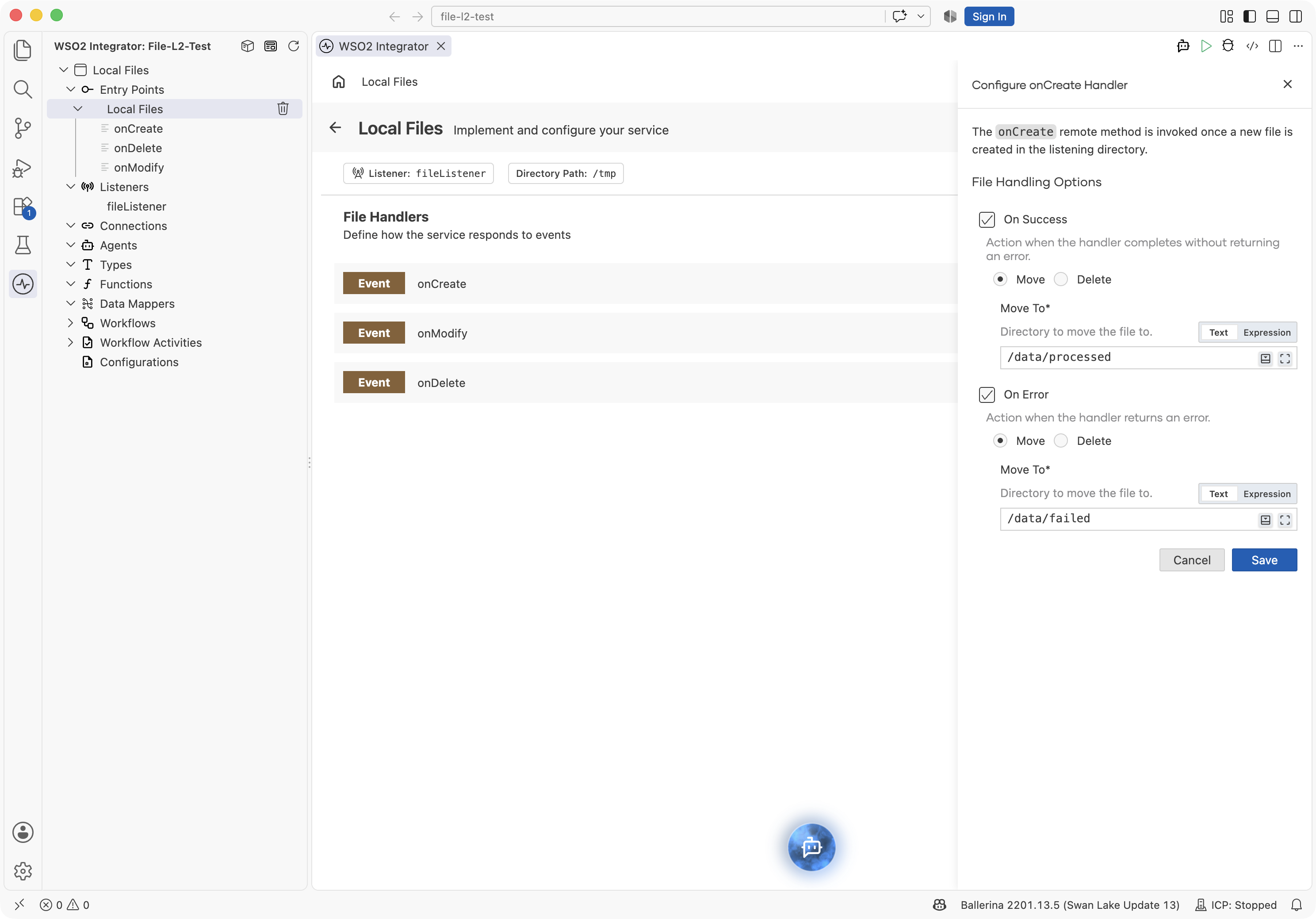Open Configurations in the project tree
The image size is (1316, 919).
coord(139,362)
